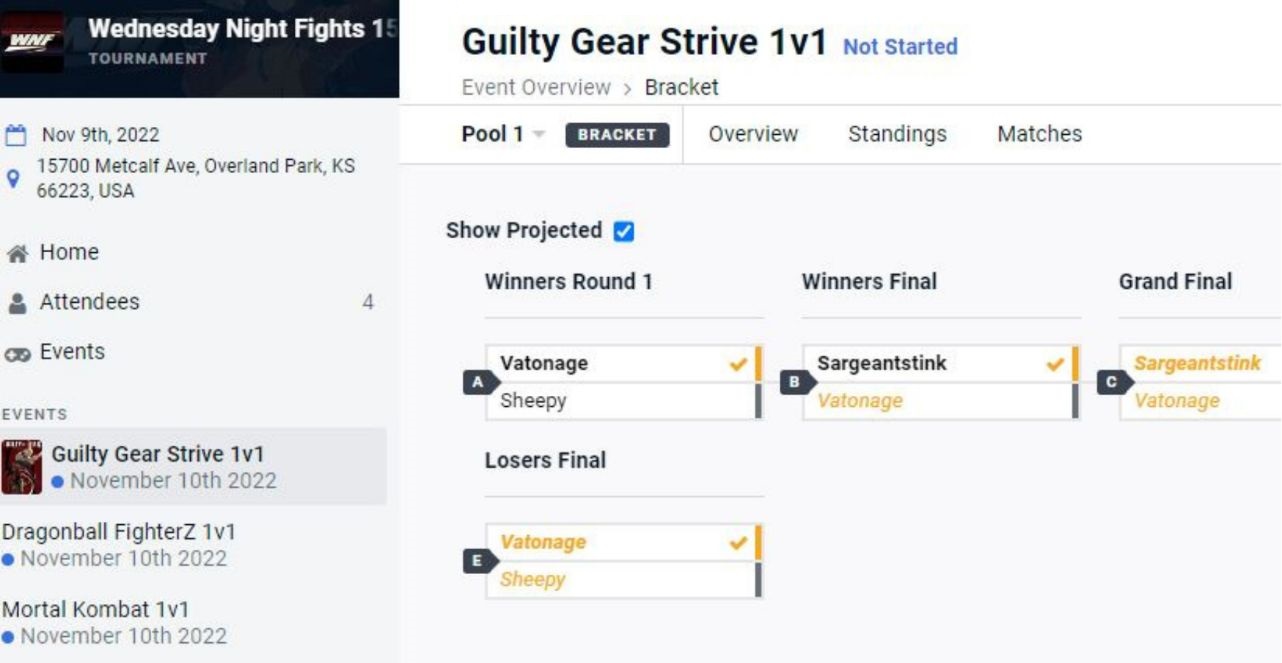Image resolution: width=1282 pixels, height=663 pixels.
Task: Click the Guilty Gear Strive event thumbnail
Action: (21, 467)
